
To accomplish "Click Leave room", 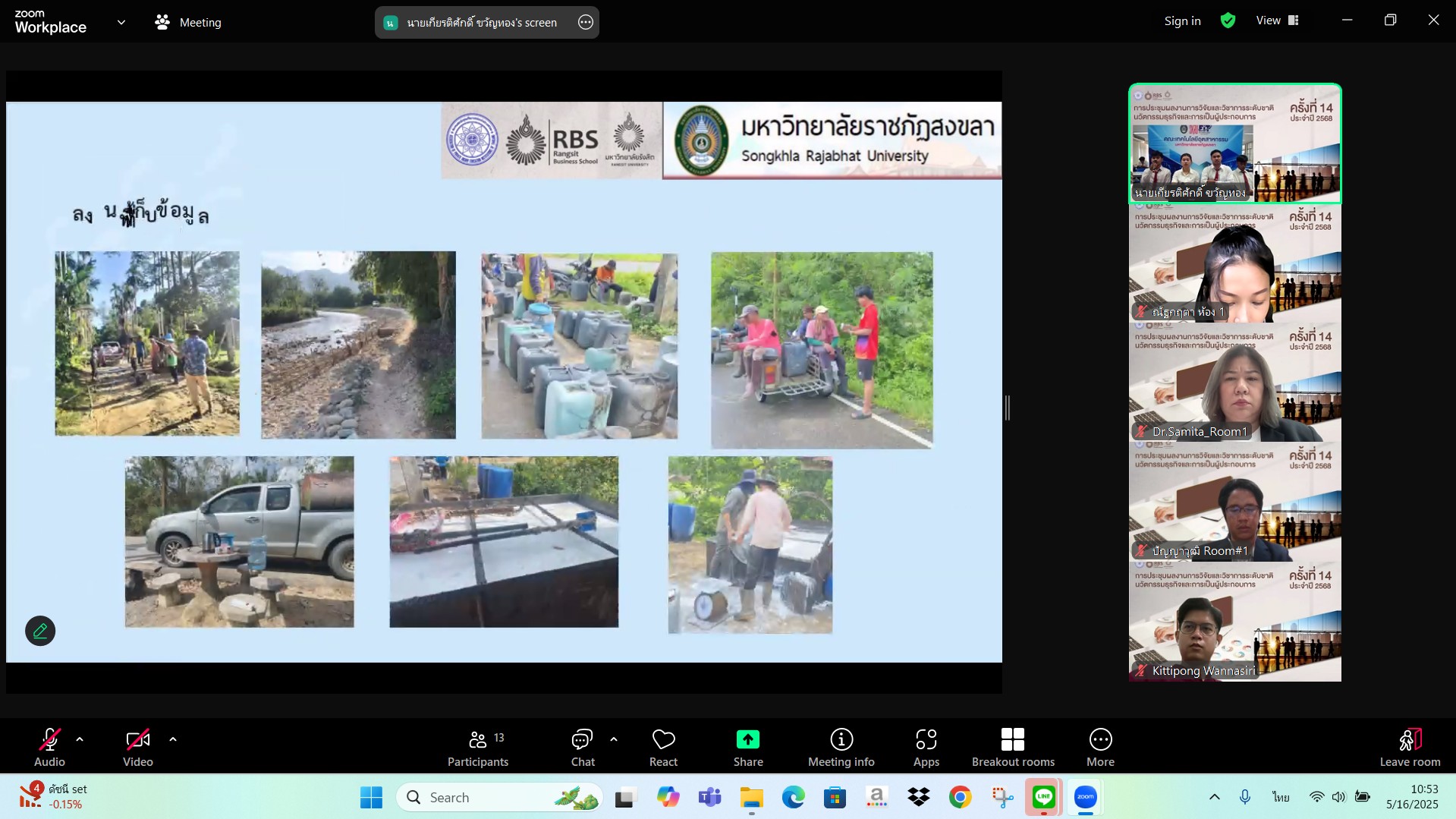I will click(x=1410, y=747).
